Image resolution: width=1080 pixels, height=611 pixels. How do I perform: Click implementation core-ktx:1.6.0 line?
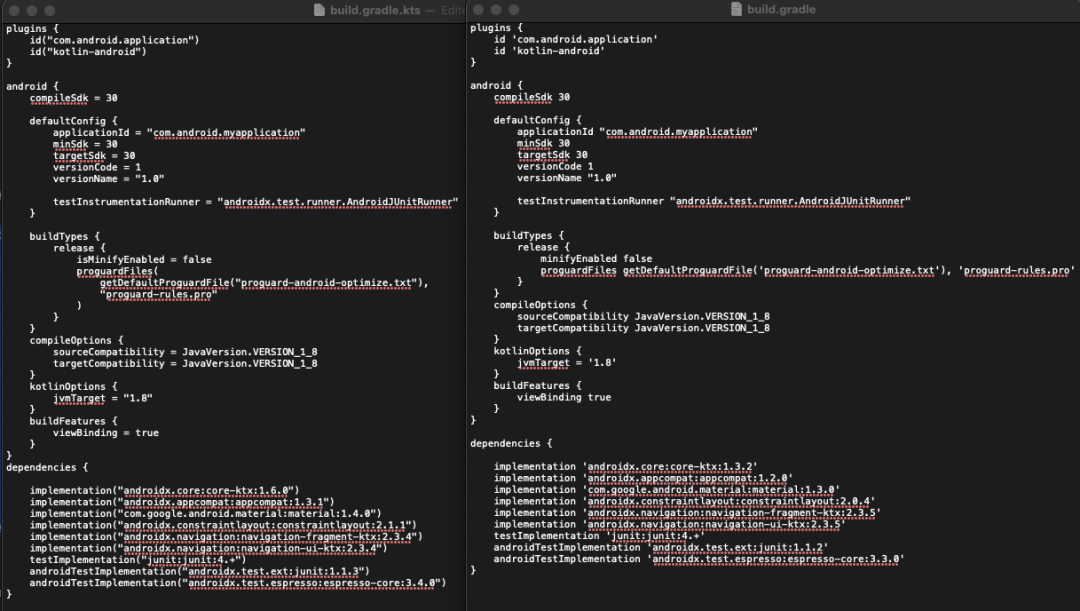[165, 490]
